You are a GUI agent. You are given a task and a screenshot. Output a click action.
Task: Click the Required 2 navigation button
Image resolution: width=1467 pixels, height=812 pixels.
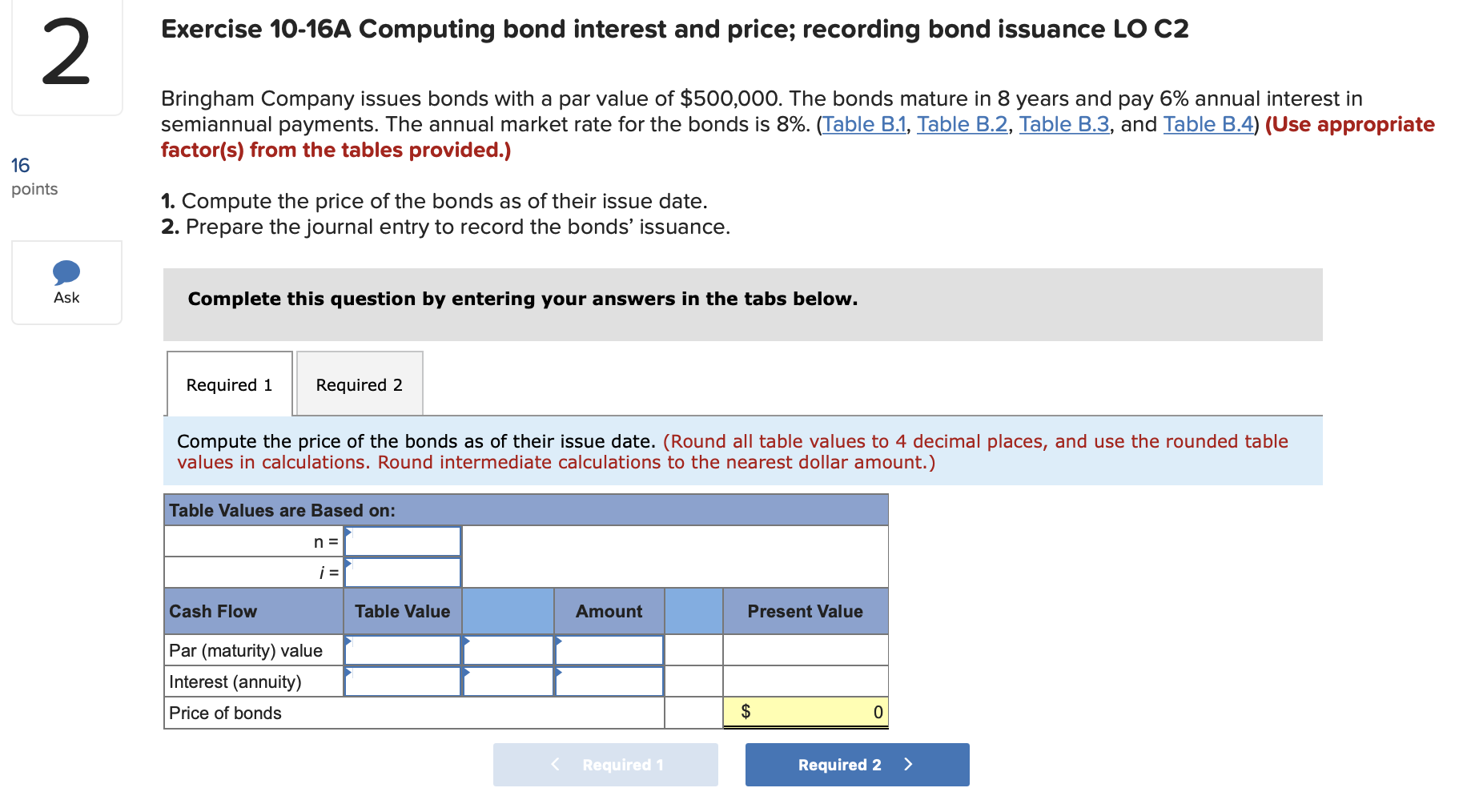click(856, 764)
